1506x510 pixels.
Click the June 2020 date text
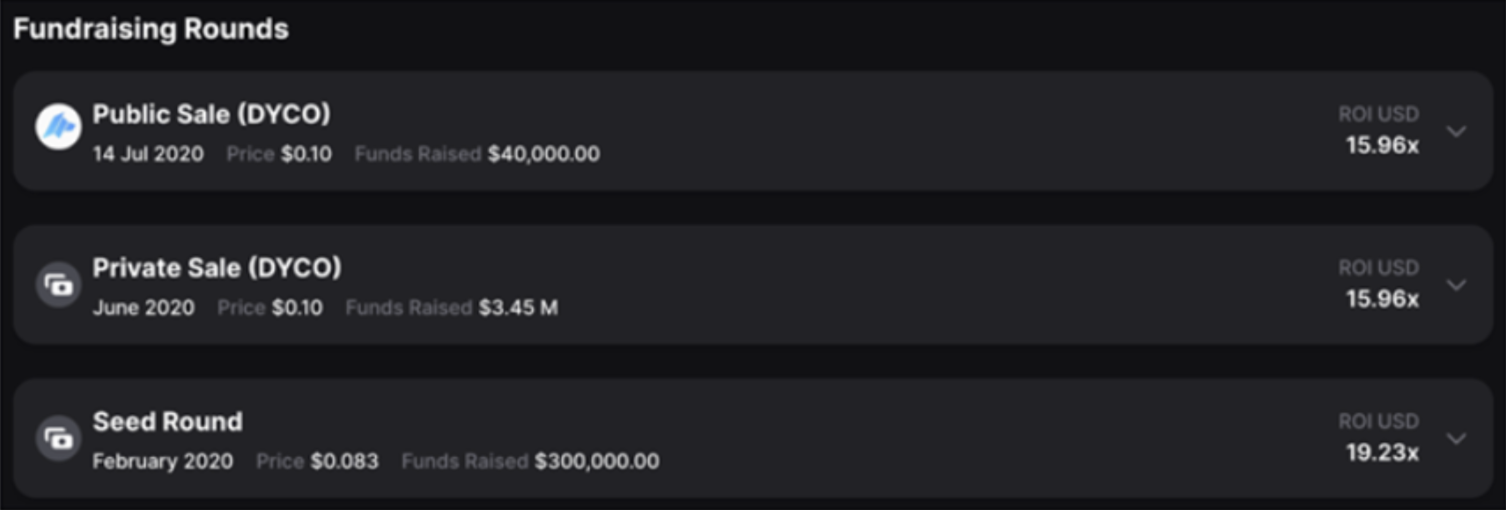[144, 308]
